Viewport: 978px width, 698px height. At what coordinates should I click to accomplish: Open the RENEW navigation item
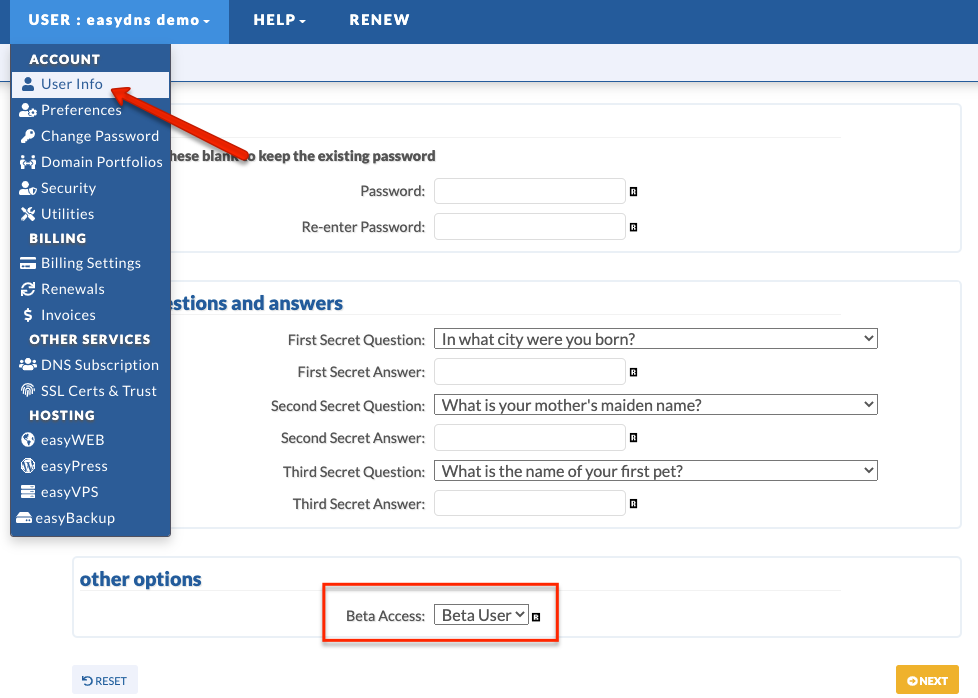coord(379,20)
